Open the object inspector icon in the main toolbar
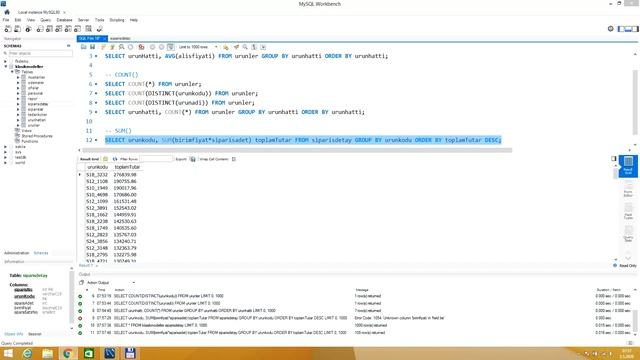 coord(28,29)
